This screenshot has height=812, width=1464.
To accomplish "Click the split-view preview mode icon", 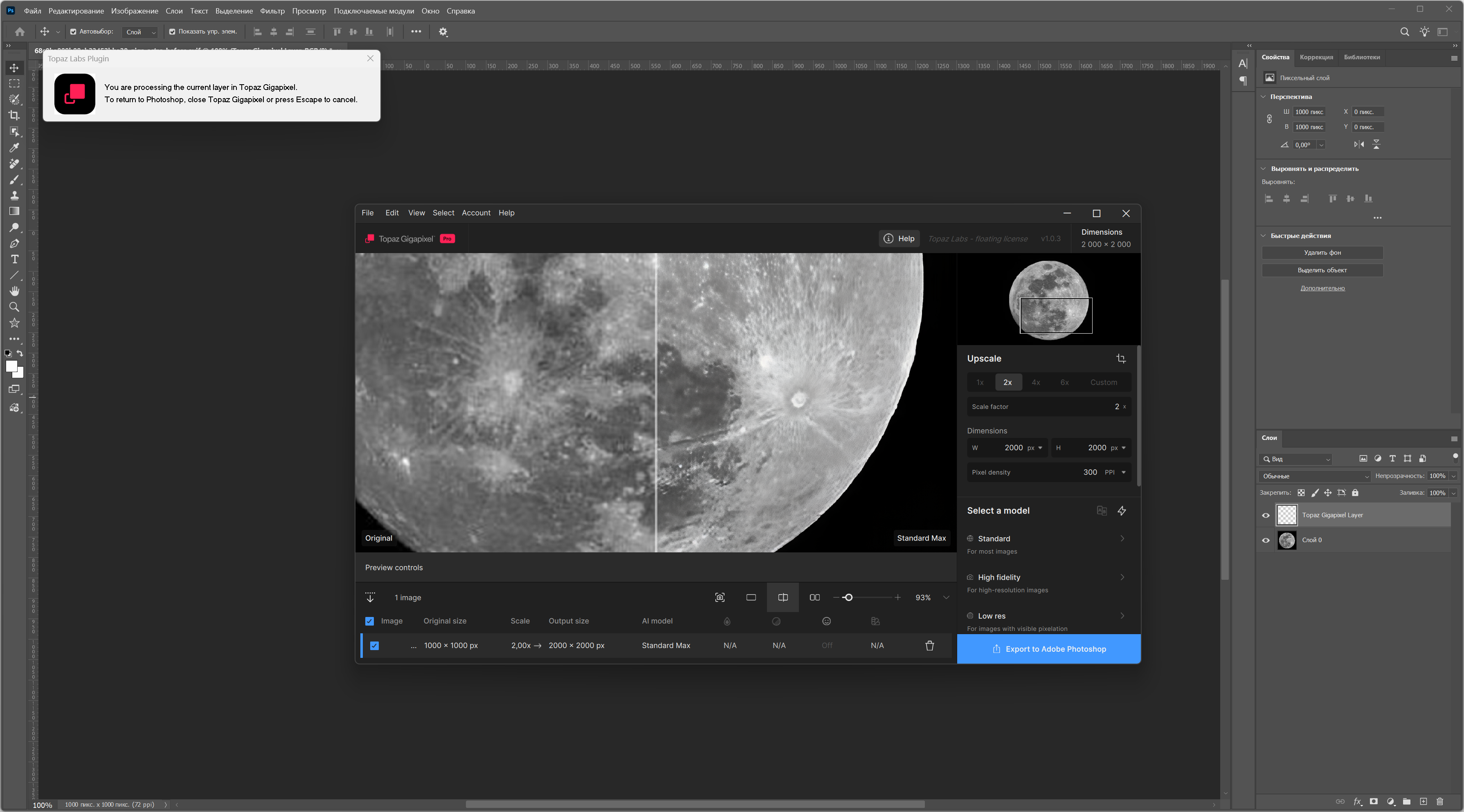I will click(x=783, y=597).
